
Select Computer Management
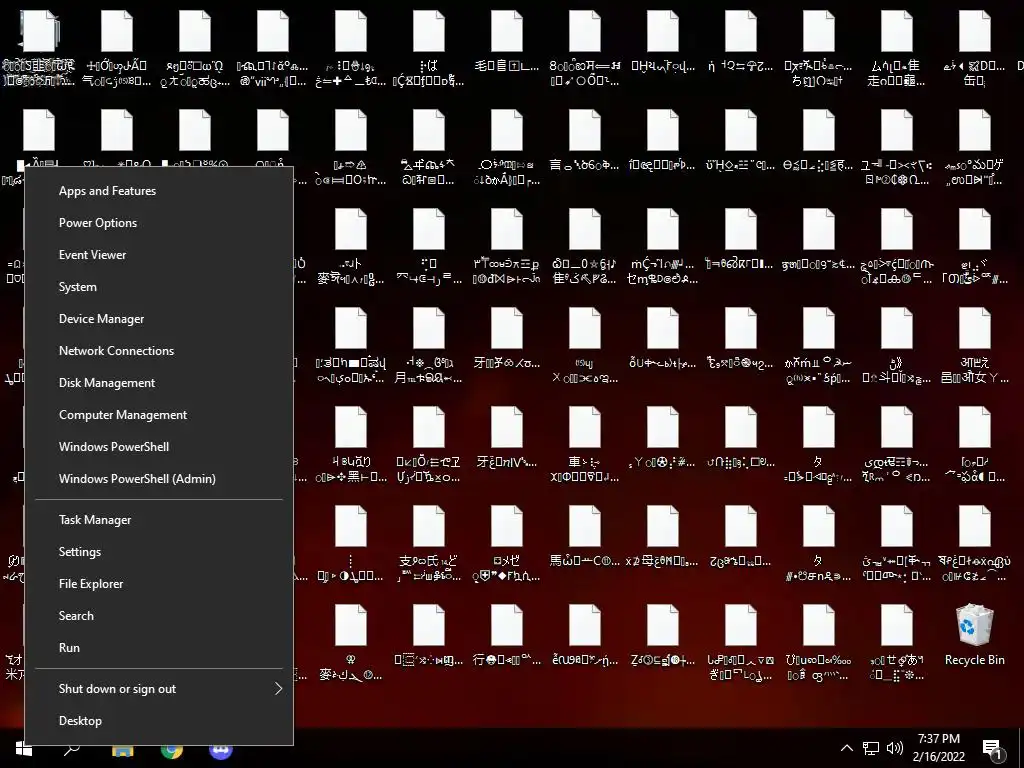[x=159, y=415]
